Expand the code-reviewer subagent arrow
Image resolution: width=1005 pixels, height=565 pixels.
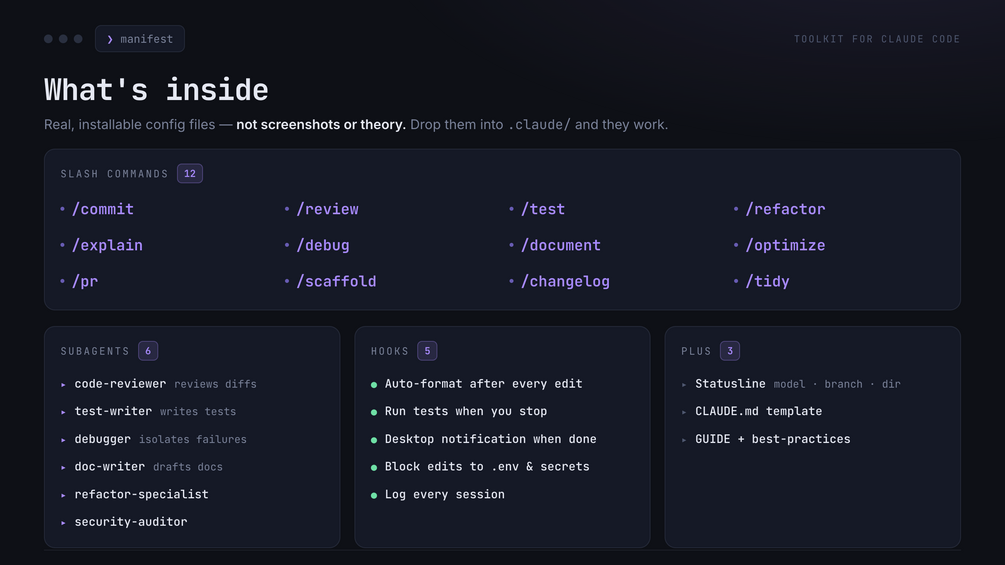pyautogui.click(x=63, y=385)
